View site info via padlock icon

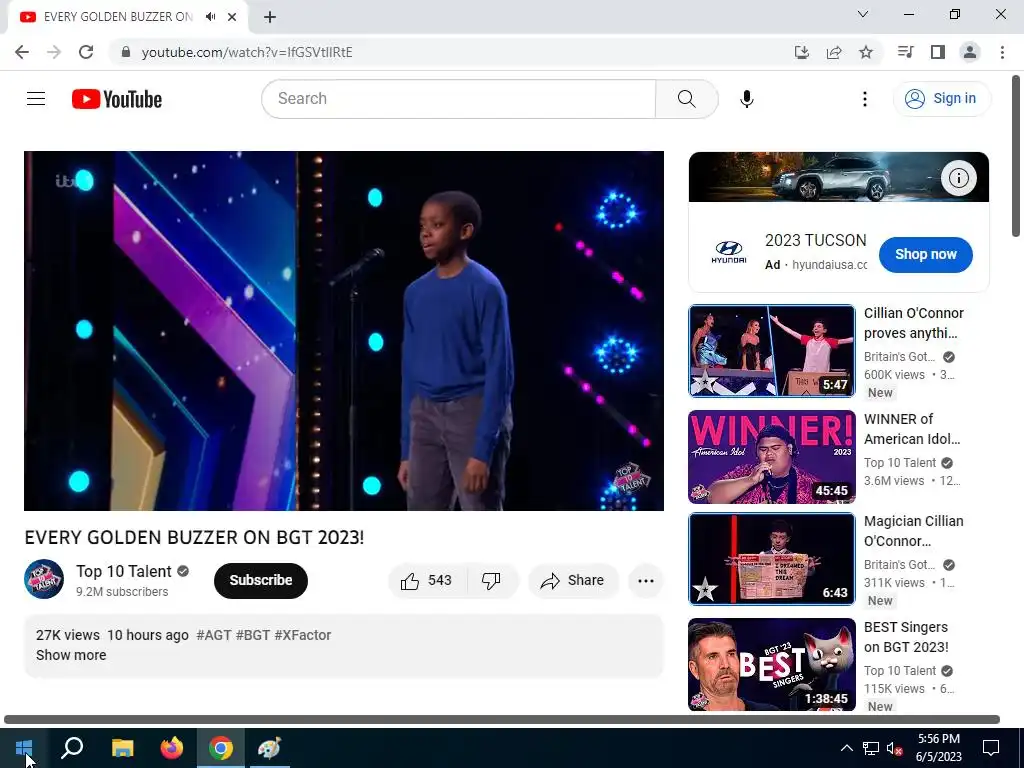tap(126, 52)
